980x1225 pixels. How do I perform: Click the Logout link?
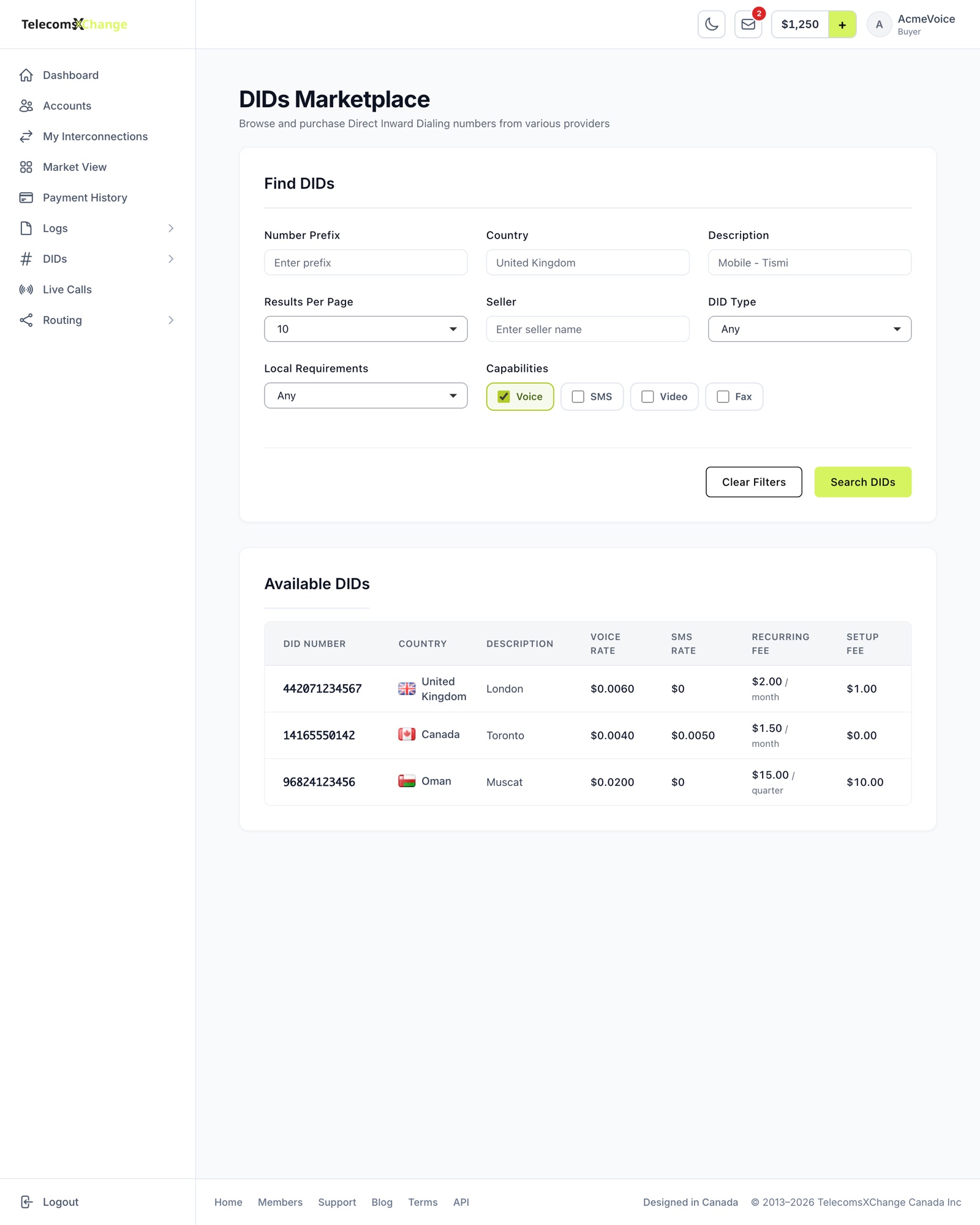tap(61, 1202)
